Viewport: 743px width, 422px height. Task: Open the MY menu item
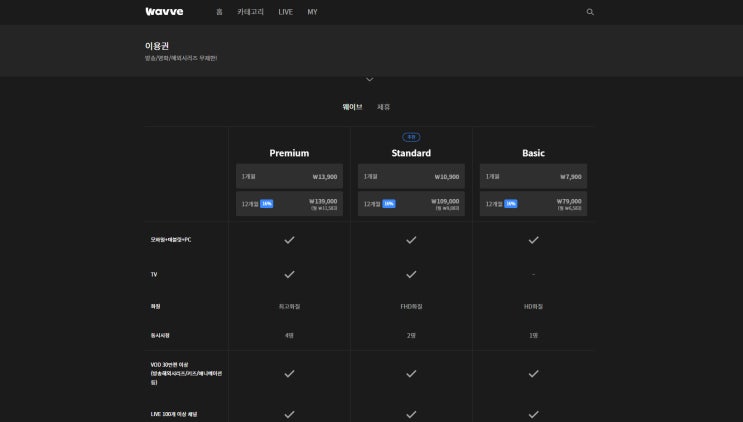click(x=312, y=12)
